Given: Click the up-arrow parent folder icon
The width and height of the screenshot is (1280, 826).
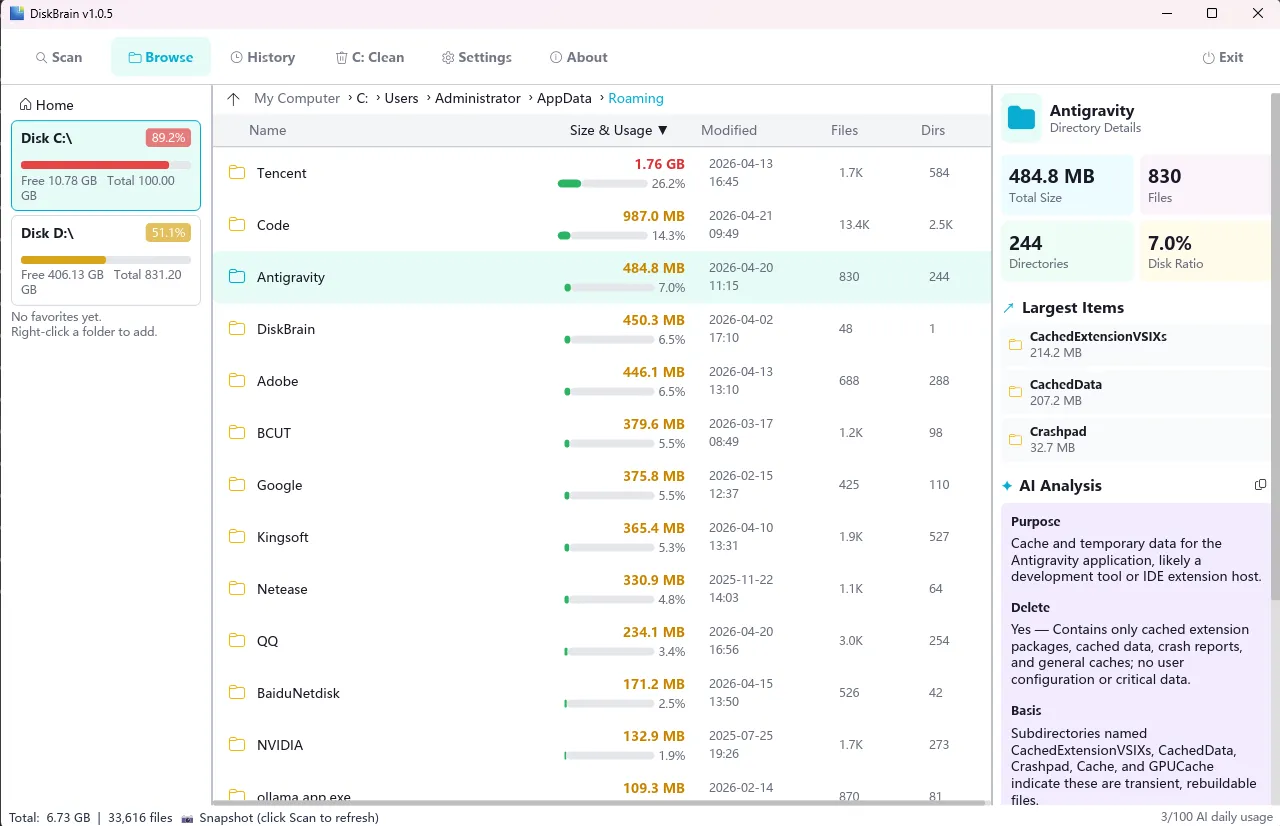Looking at the screenshot, I should [233, 99].
